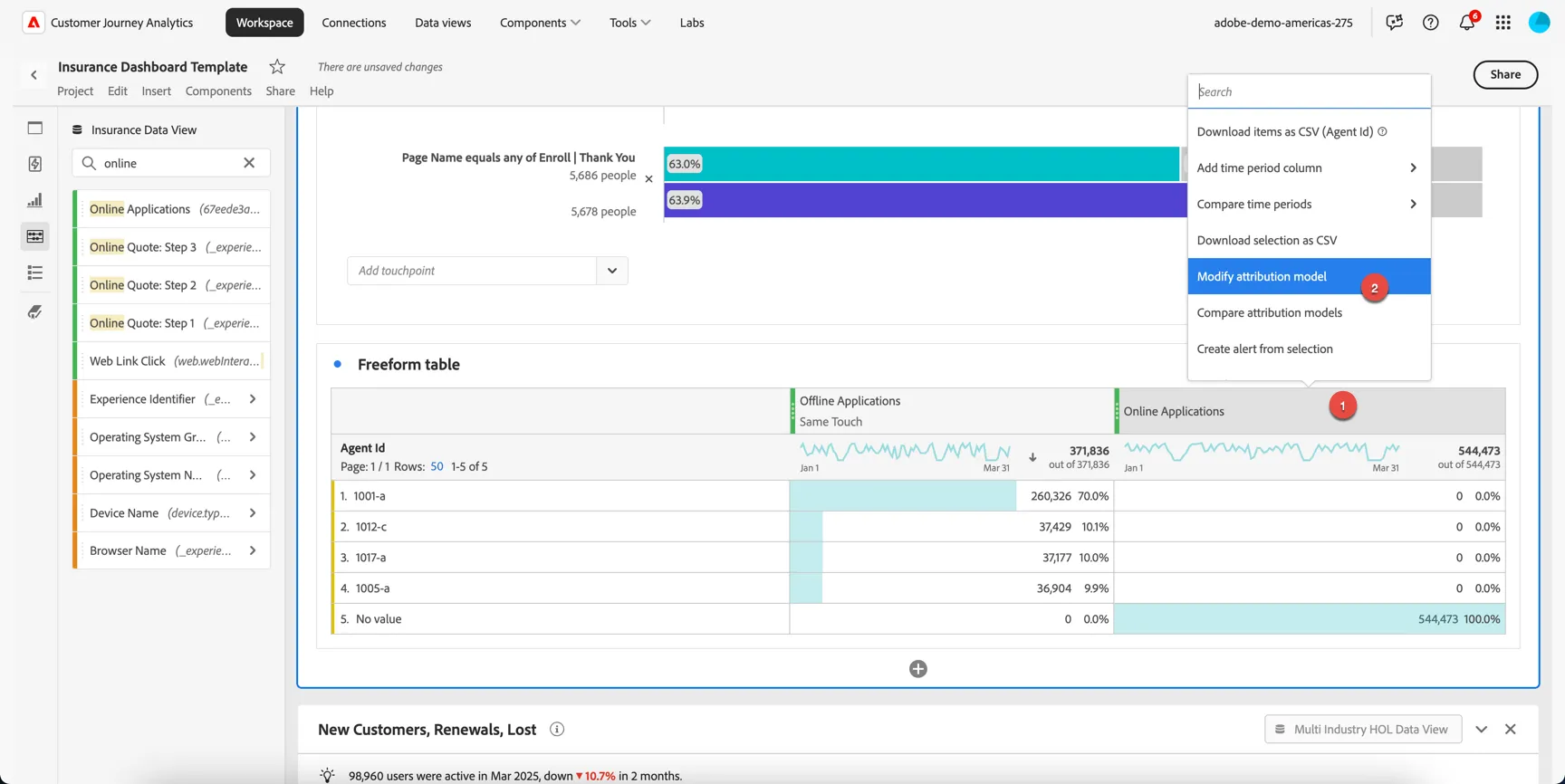This screenshot has height=784, width=1565.
Task: Add a new visualization with the plus icon
Action: [x=917, y=669]
